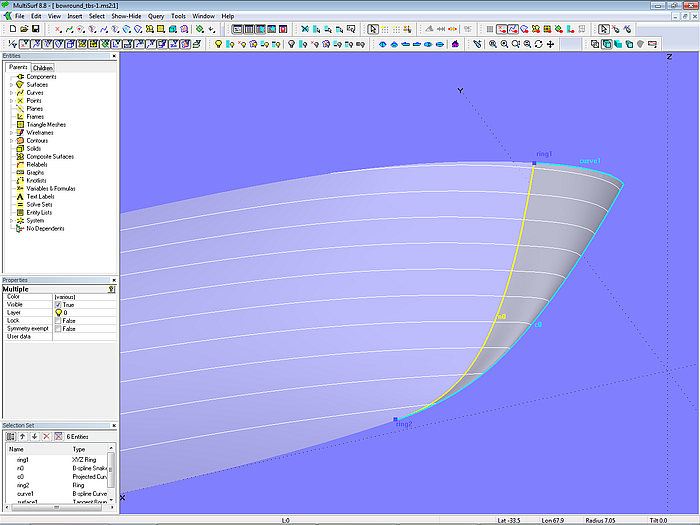700x525 pixels.
Task: Switch to the Children tab
Action: [x=43, y=68]
